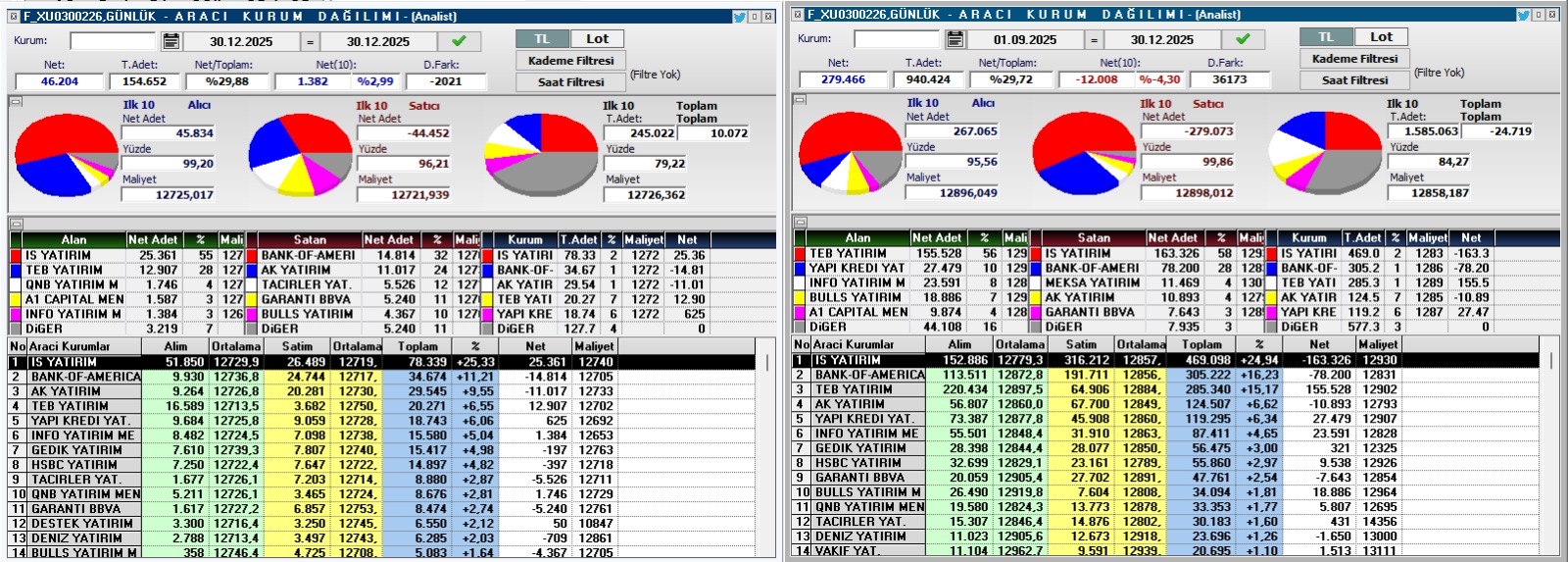Select TL mode in the right window
Screen dimensions: 1568x562
(x=1326, y=37)
